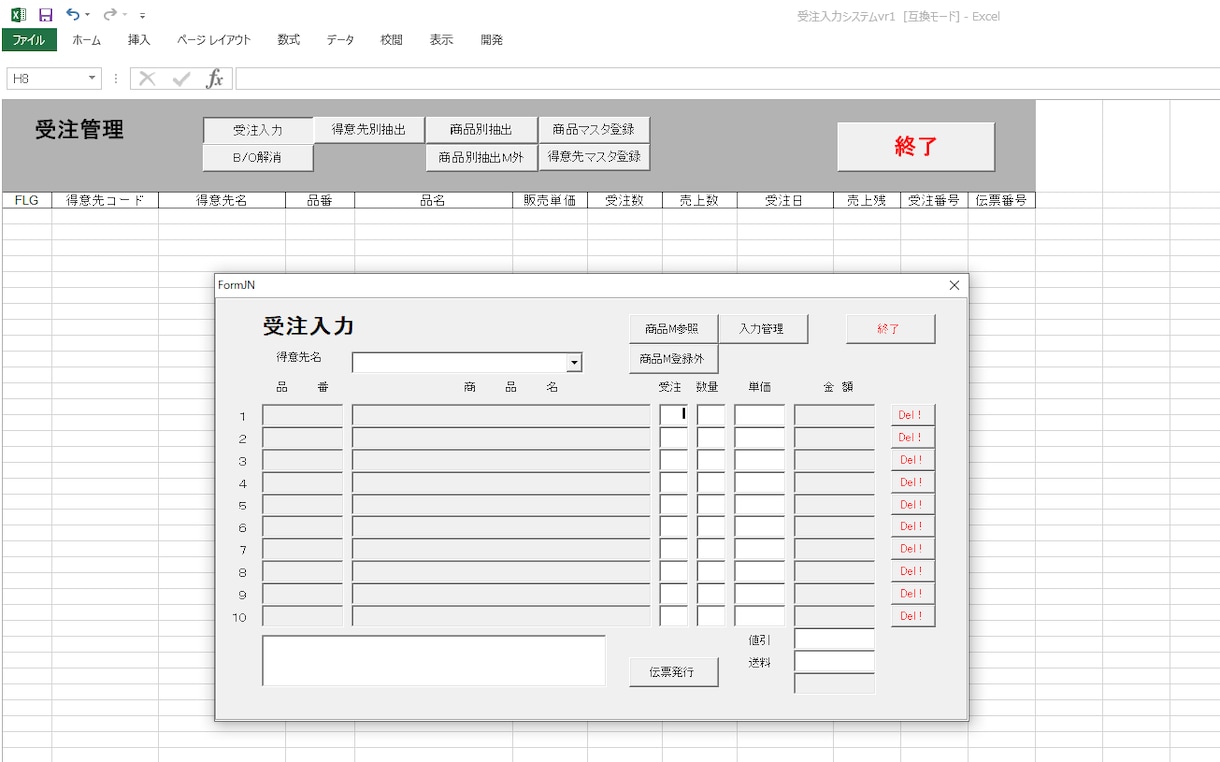Click the 商品マスタ登録 button
This screenshot has width=1220, height=762.
594,129
